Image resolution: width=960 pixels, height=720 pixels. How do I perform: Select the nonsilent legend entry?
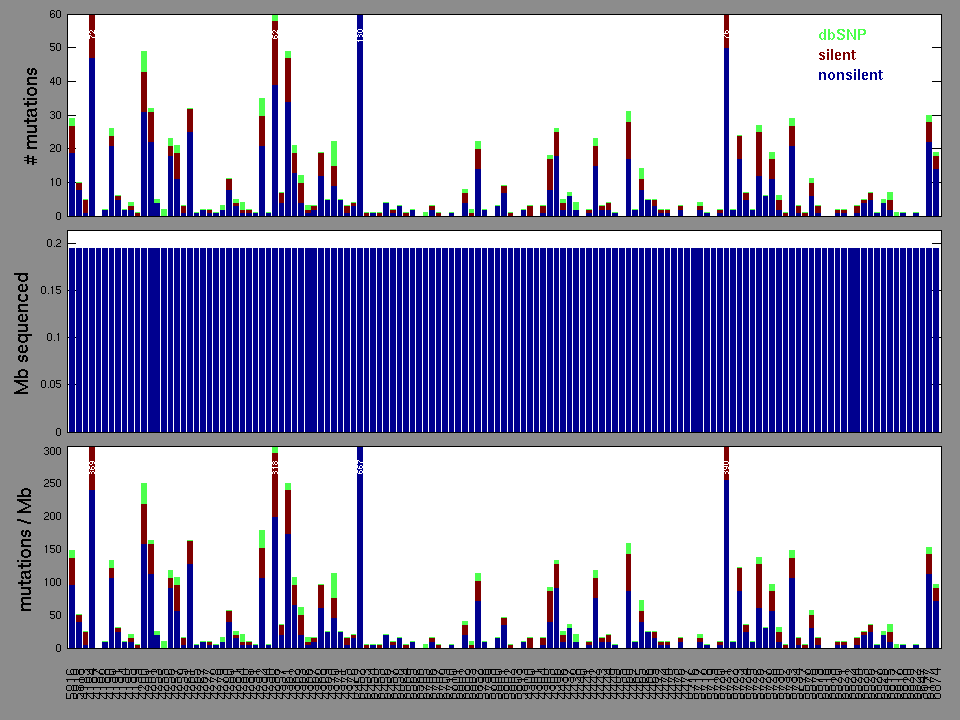850,75
